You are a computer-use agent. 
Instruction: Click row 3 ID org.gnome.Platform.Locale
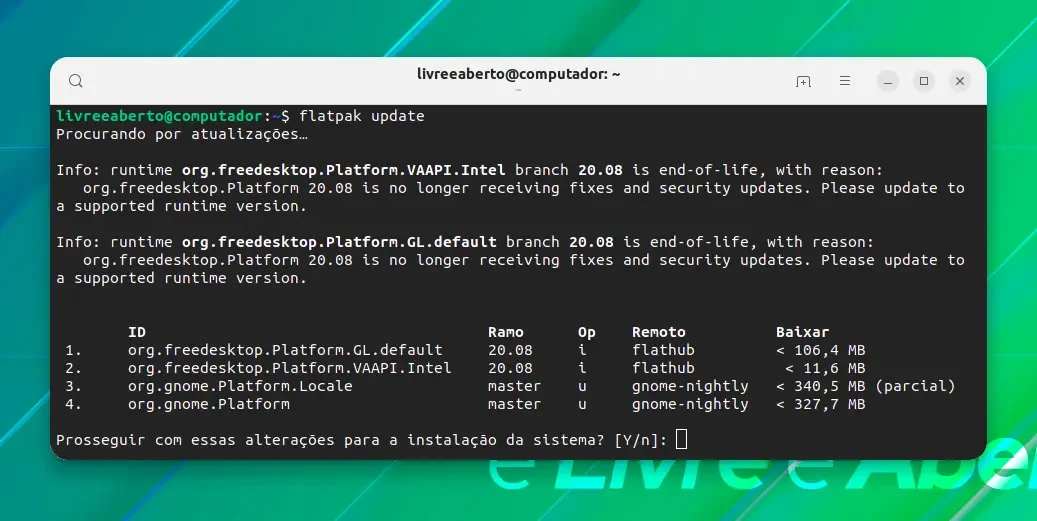240,385
